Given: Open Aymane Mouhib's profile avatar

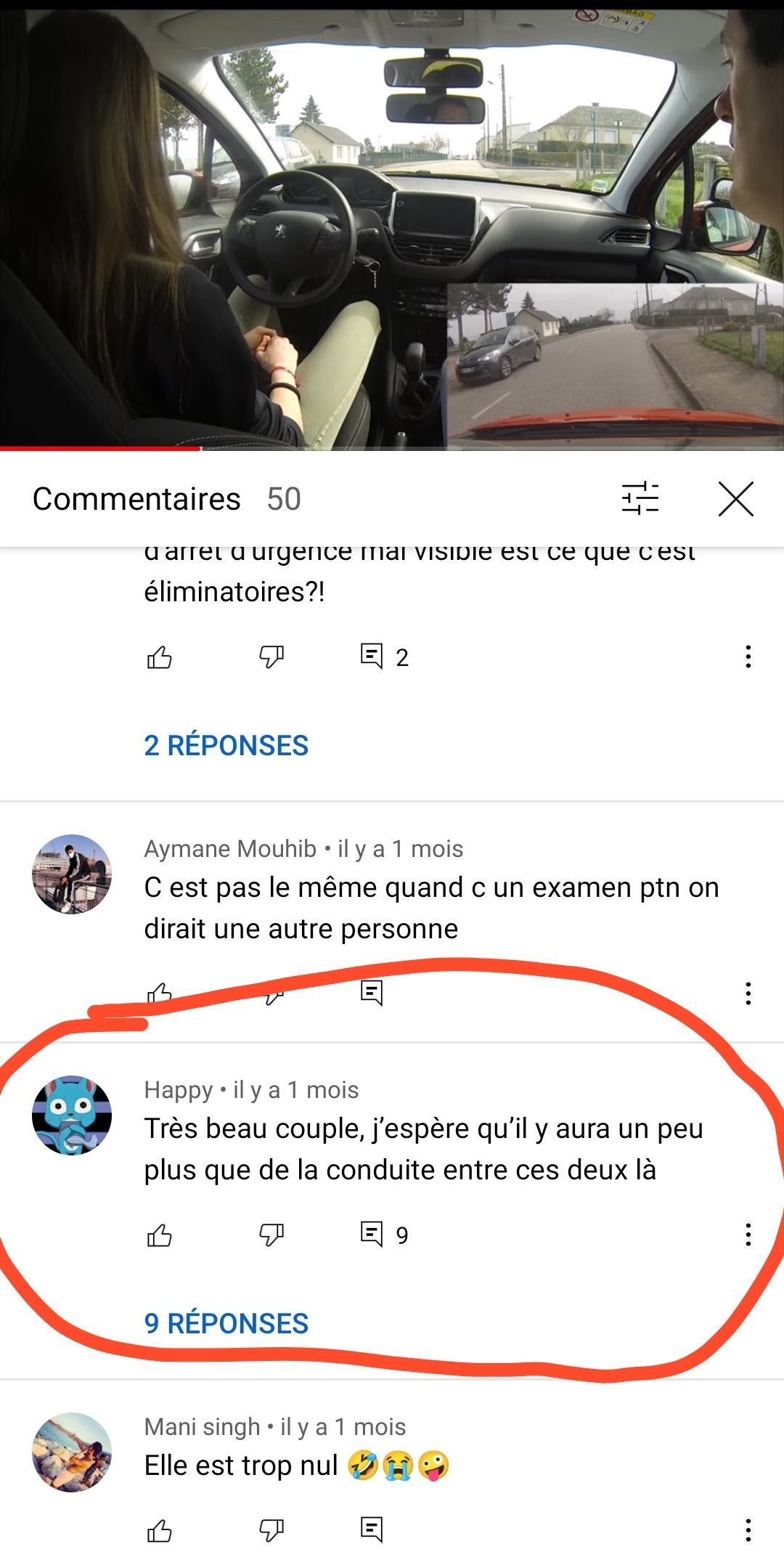Looking at the screenshot, I should pos(72,874).
